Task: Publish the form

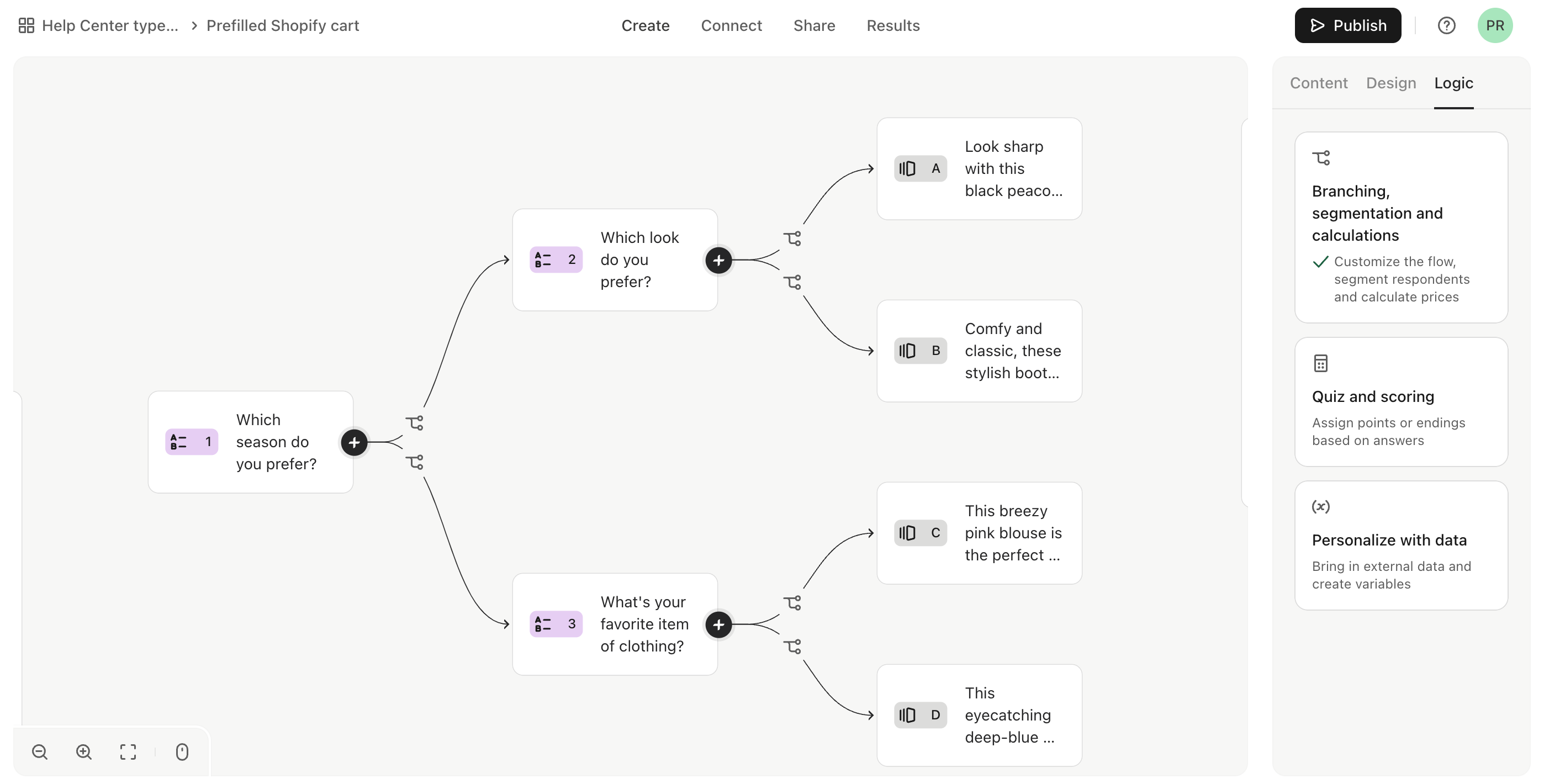Action: click(1347, 25)
